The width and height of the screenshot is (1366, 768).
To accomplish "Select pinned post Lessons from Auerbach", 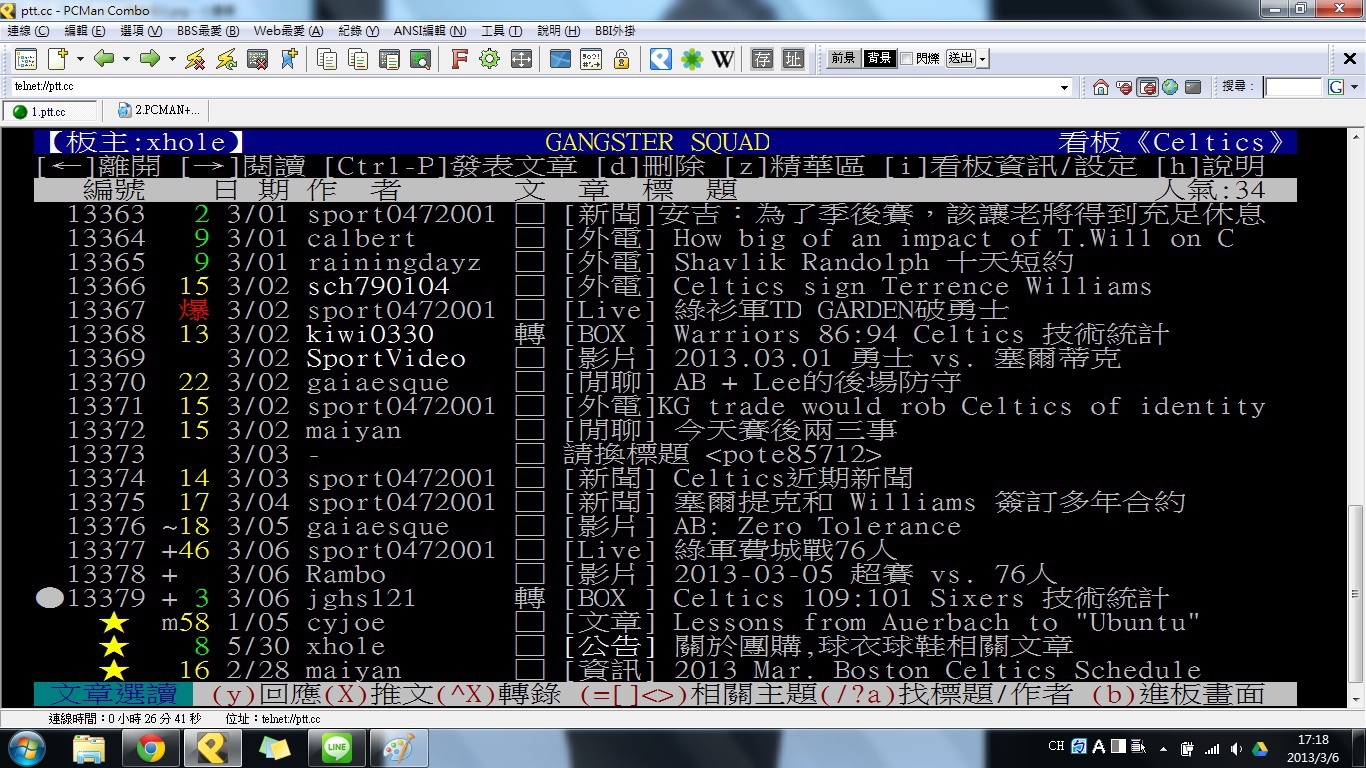I will pyautogui.click(x=665, y=623).
